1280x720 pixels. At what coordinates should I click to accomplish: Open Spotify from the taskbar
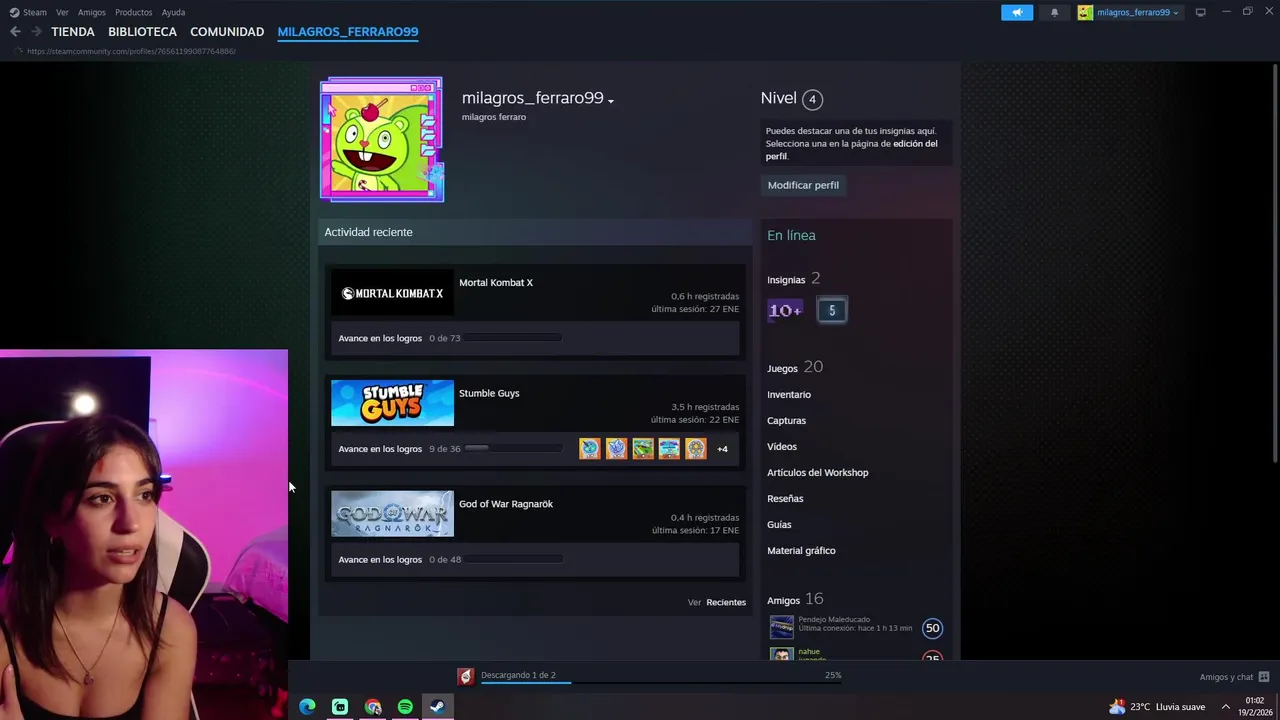tap(405, 707)
